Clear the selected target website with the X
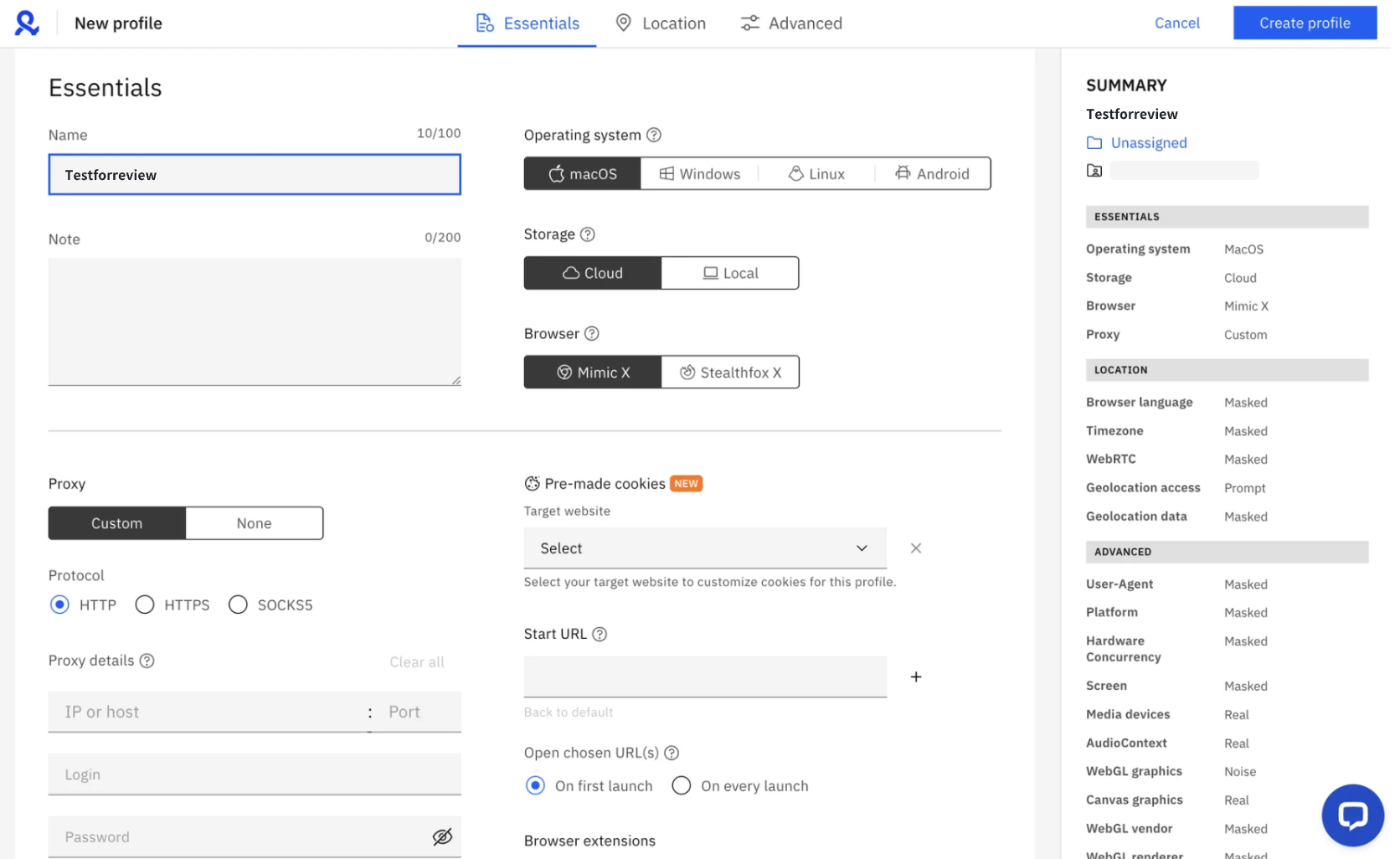This screenshot has height=859, width=1400. [x=915, y=548]
